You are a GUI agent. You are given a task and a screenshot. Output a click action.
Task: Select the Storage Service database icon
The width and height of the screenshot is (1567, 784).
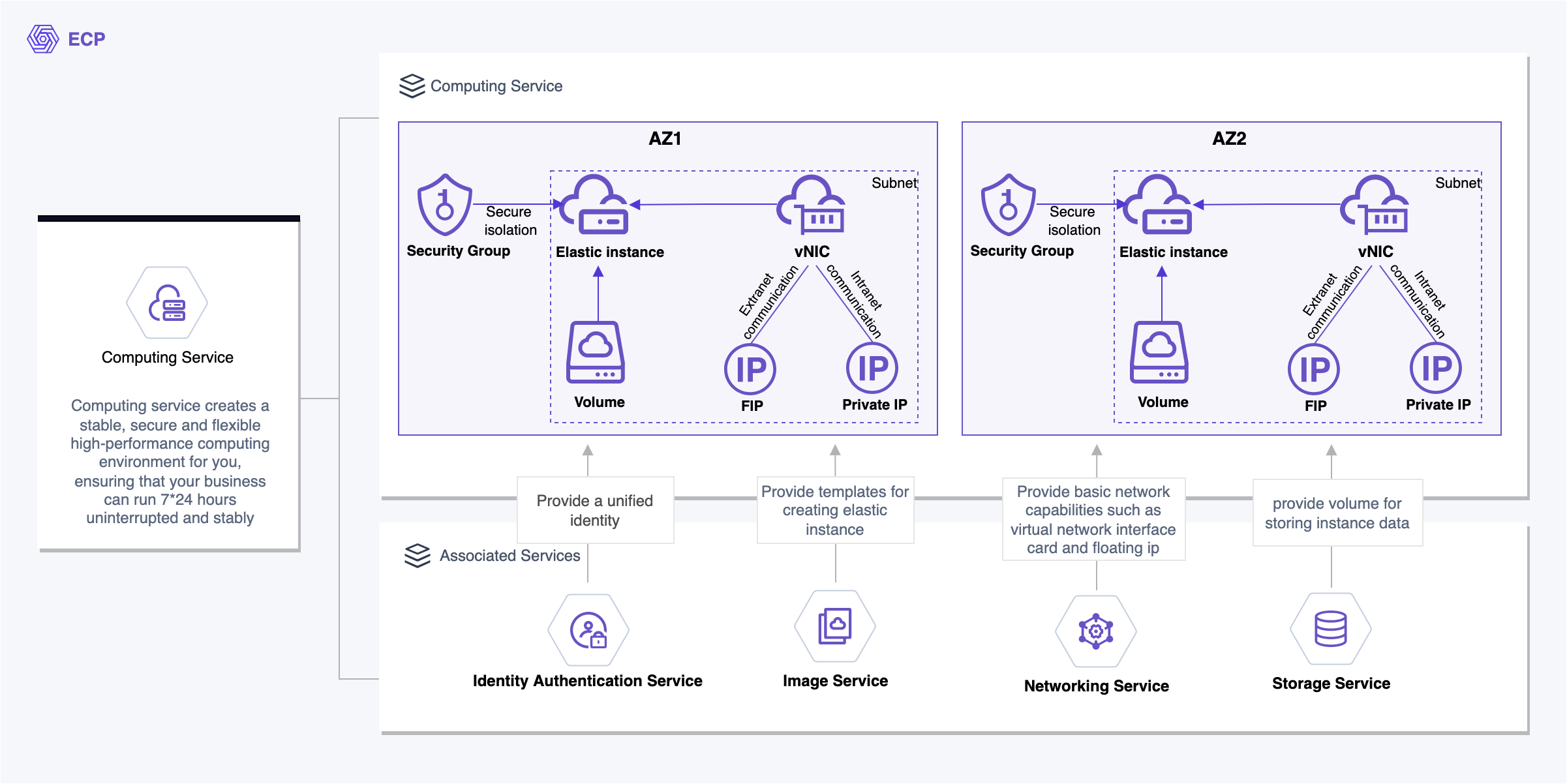click(x=1331, y=629)
